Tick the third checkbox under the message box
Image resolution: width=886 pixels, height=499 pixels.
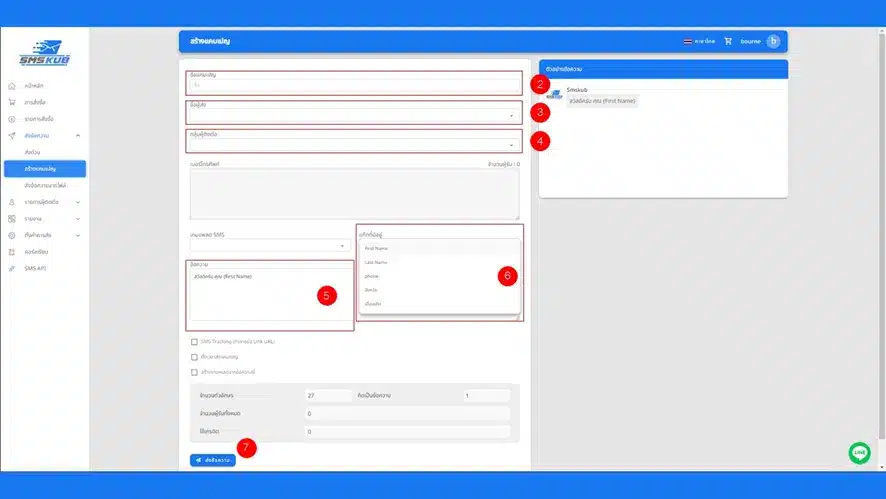[x=194, y=372]
